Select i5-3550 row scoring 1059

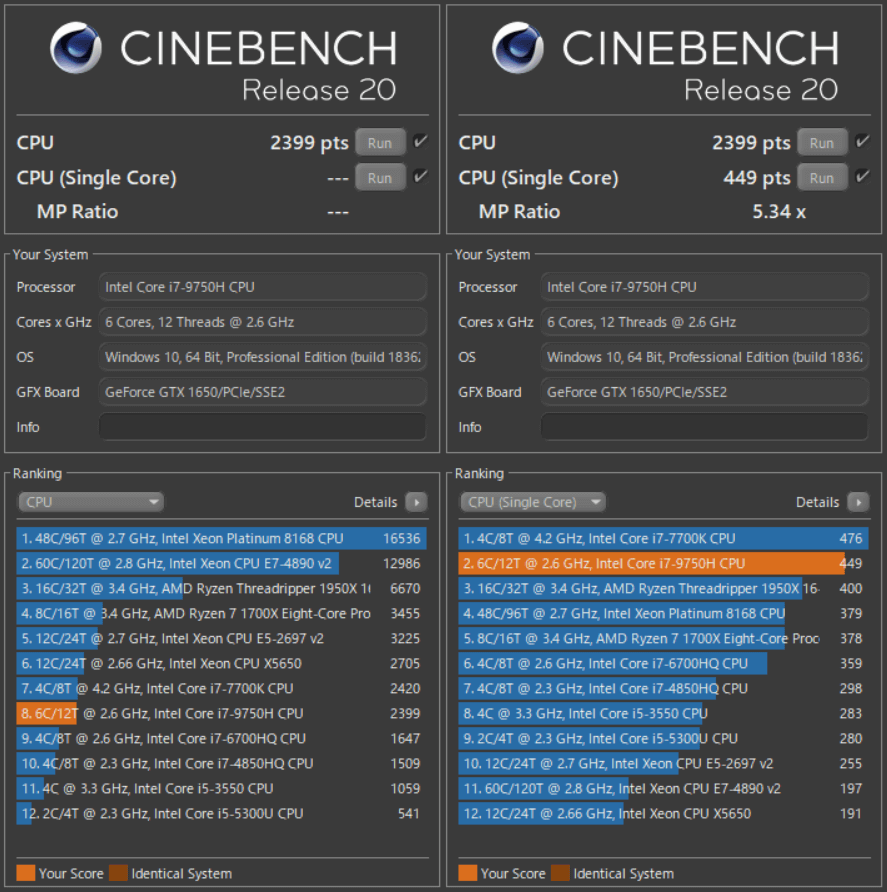[x=221, y=789]
